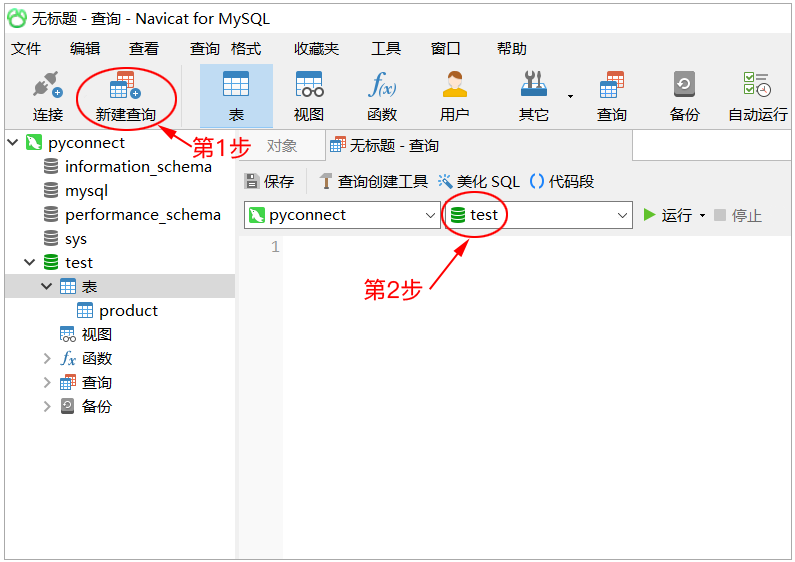Open the User (用户) toolbar icon
This screenshot has height=562, width=795.
tap(454, 85)
